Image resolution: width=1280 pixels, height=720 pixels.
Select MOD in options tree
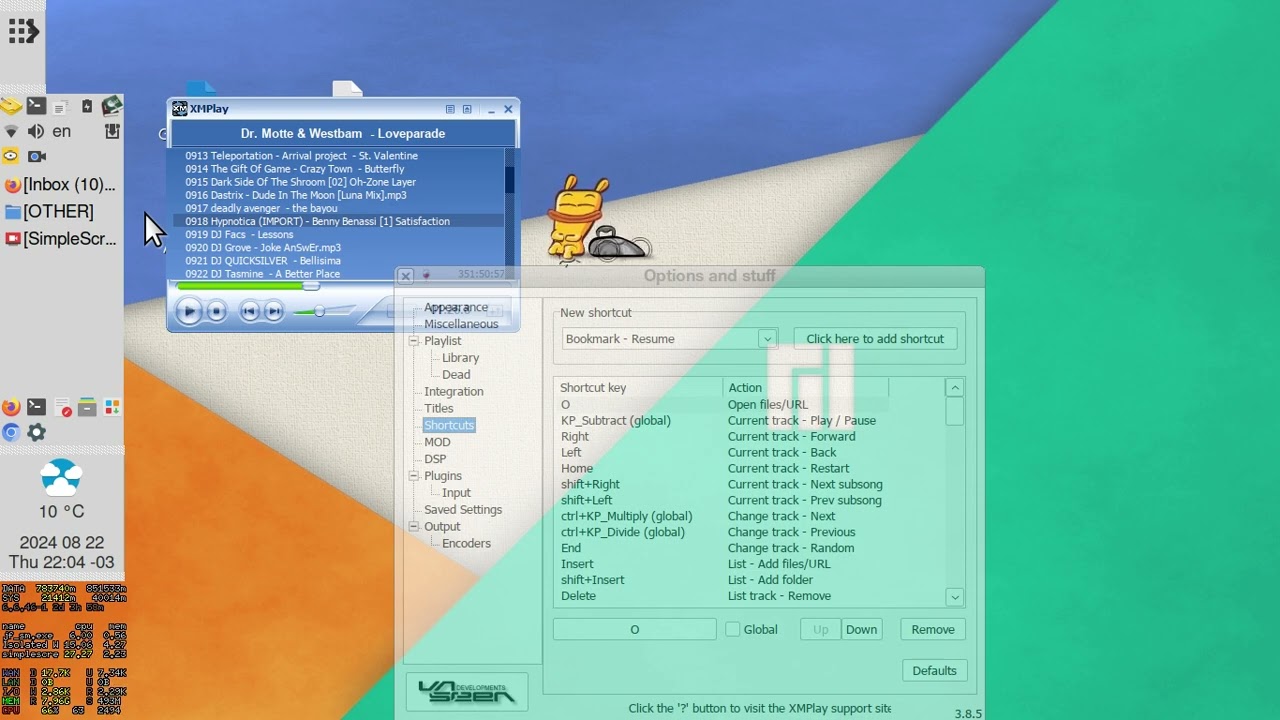pos(437,442)
